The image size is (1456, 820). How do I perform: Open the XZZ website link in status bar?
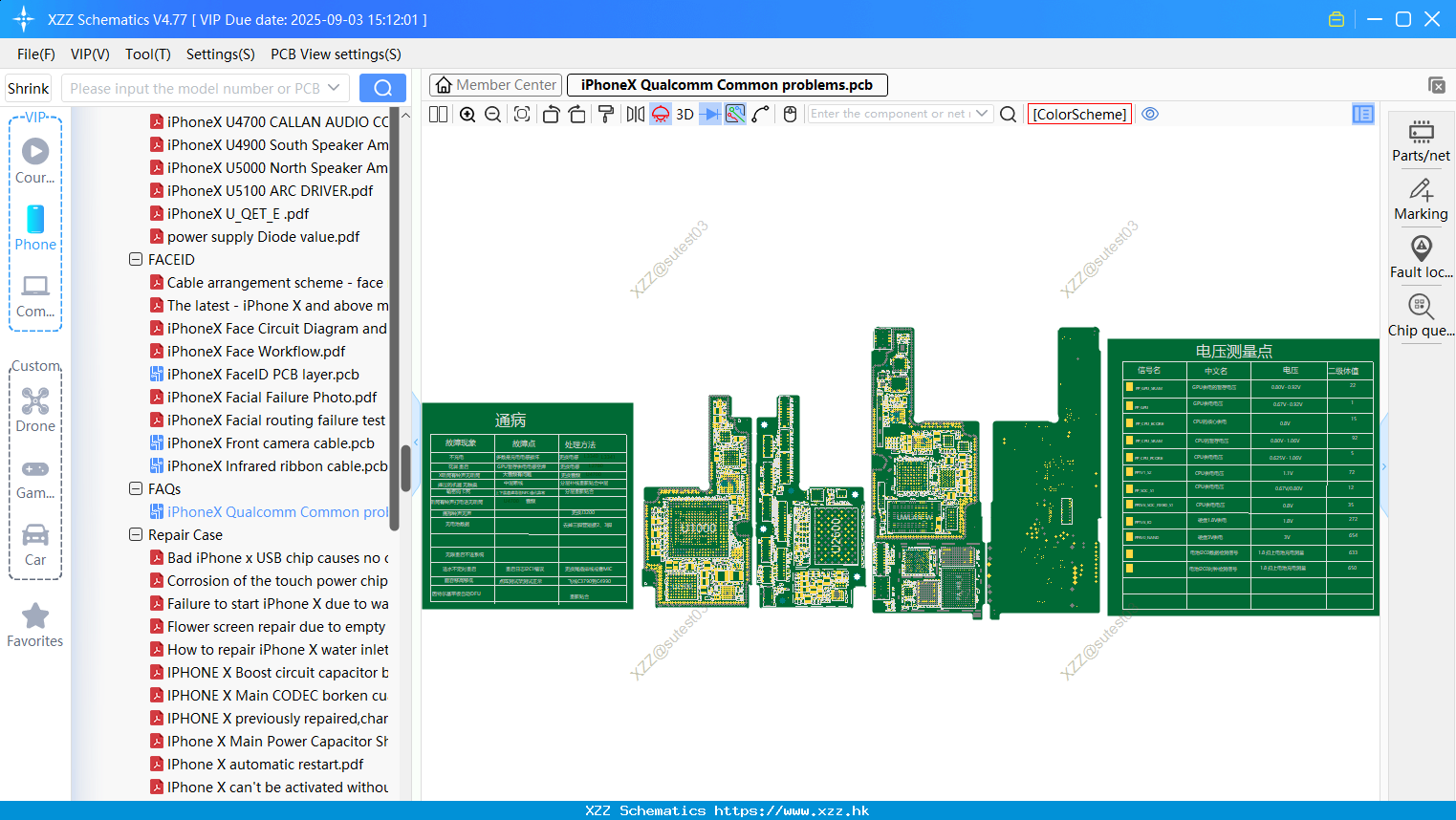793,810
